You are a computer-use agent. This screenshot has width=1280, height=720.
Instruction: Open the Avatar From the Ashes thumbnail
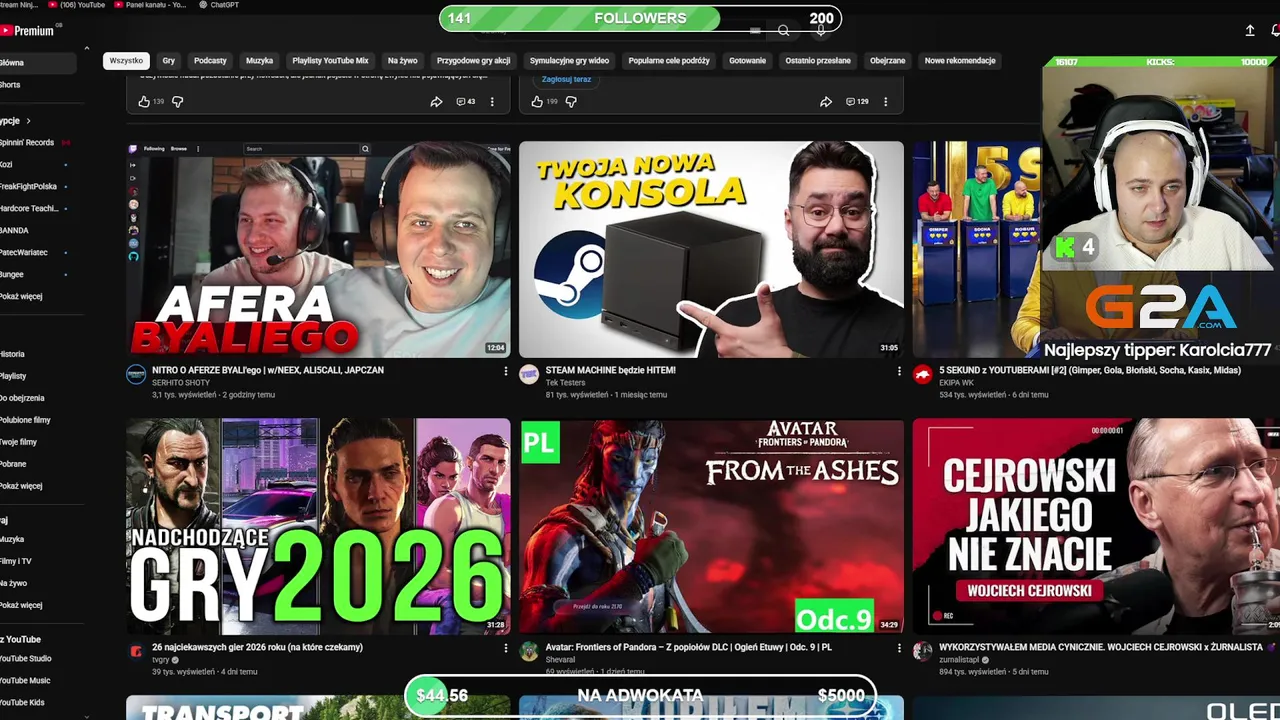pos(711,526)
